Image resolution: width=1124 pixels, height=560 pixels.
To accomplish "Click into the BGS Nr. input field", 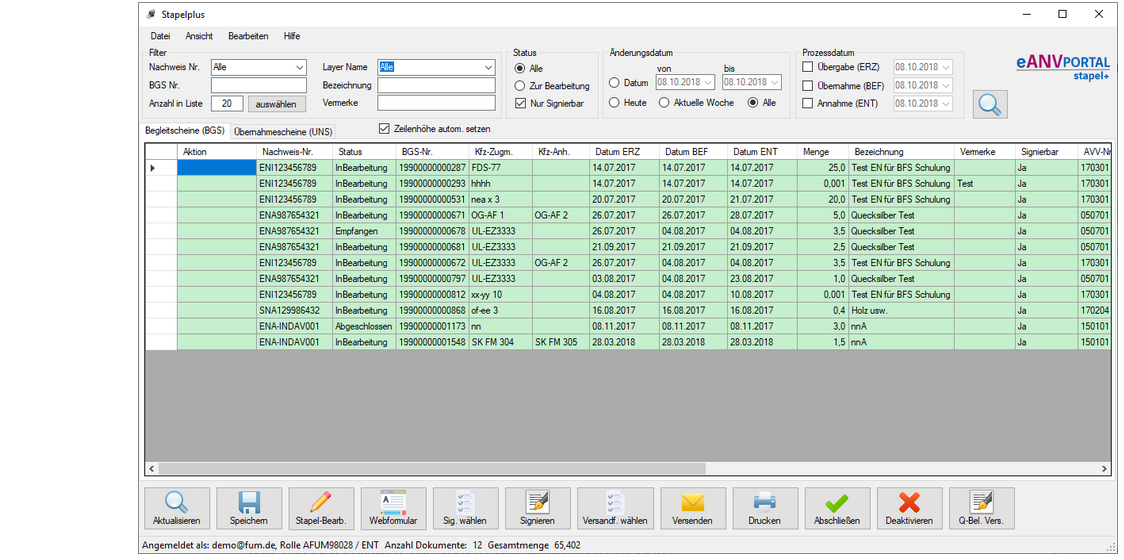I will pyautogui.click(x=259, y=85).
